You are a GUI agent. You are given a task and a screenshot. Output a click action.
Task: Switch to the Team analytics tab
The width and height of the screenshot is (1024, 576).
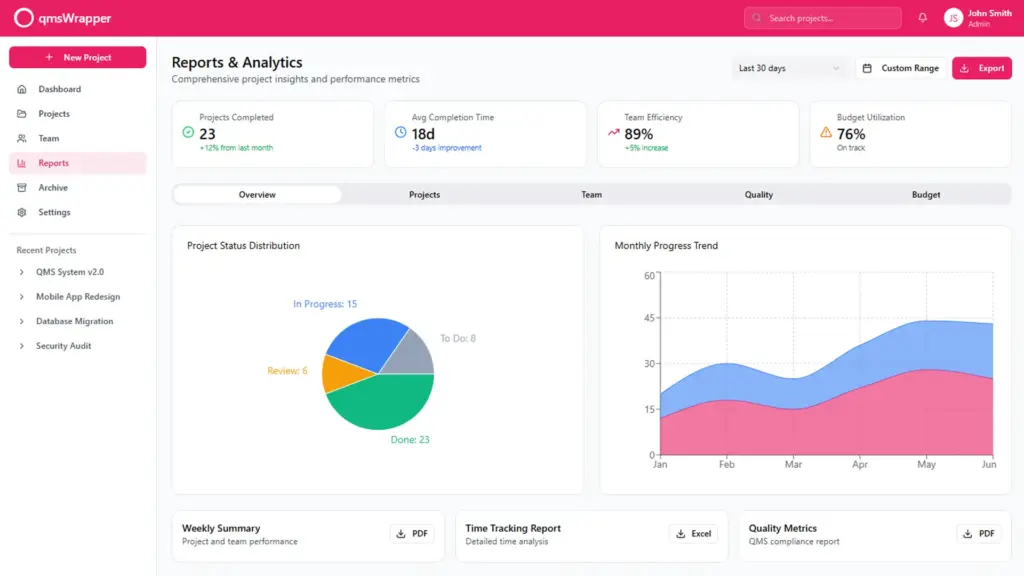pos(591,195)
